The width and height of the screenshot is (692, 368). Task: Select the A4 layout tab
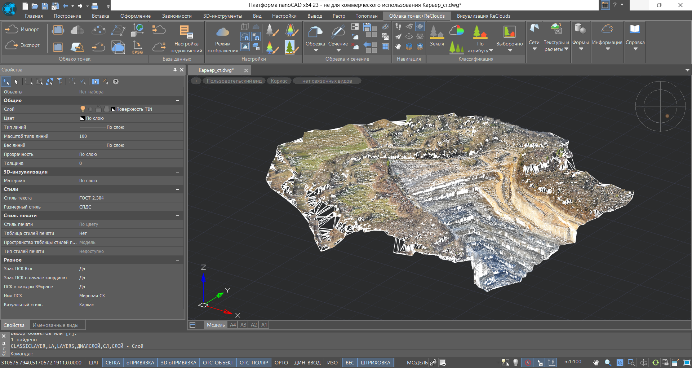233,325
